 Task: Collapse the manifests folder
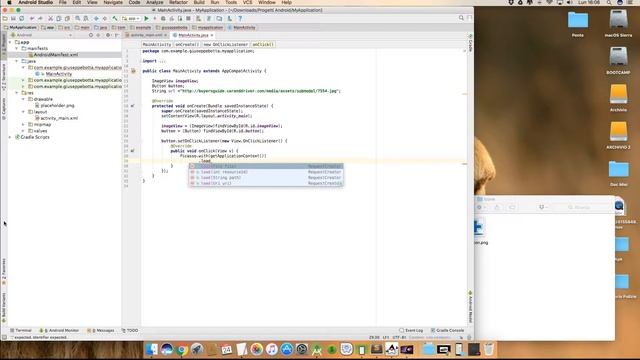point(17,48)
